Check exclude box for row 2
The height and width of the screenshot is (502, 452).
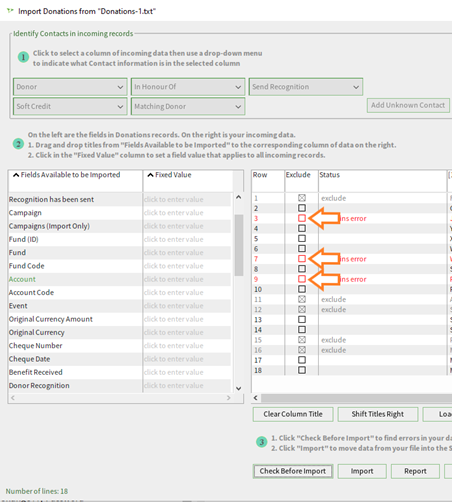pyautogui.click(x=302, y=208)
